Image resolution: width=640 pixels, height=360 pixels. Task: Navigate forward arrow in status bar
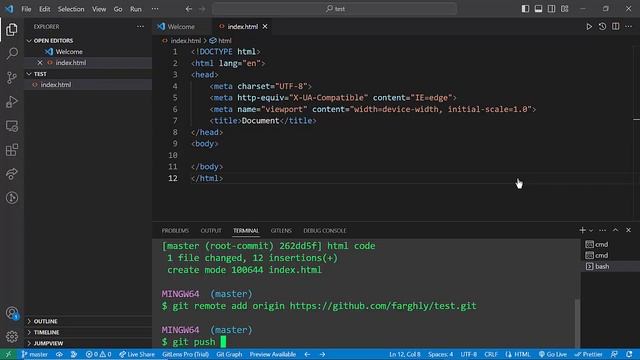point(322,354)
